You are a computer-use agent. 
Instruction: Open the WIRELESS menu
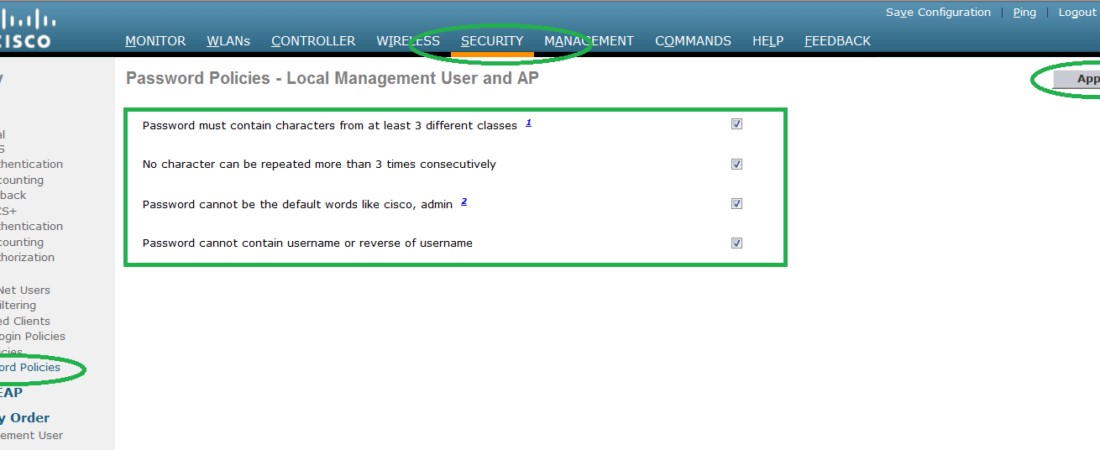[x=408, y=41]
